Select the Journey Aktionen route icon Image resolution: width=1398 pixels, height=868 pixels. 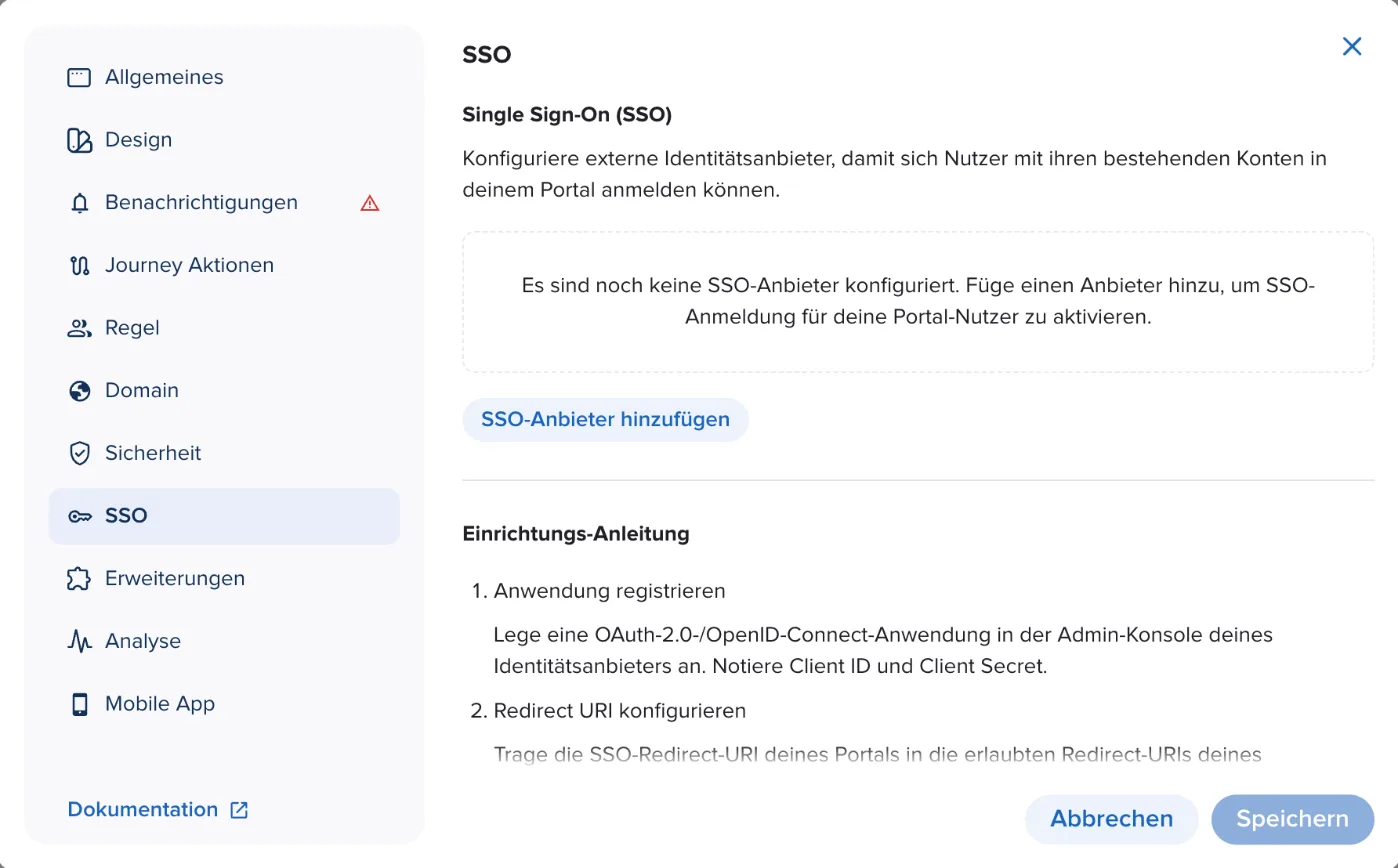point(79,265)
